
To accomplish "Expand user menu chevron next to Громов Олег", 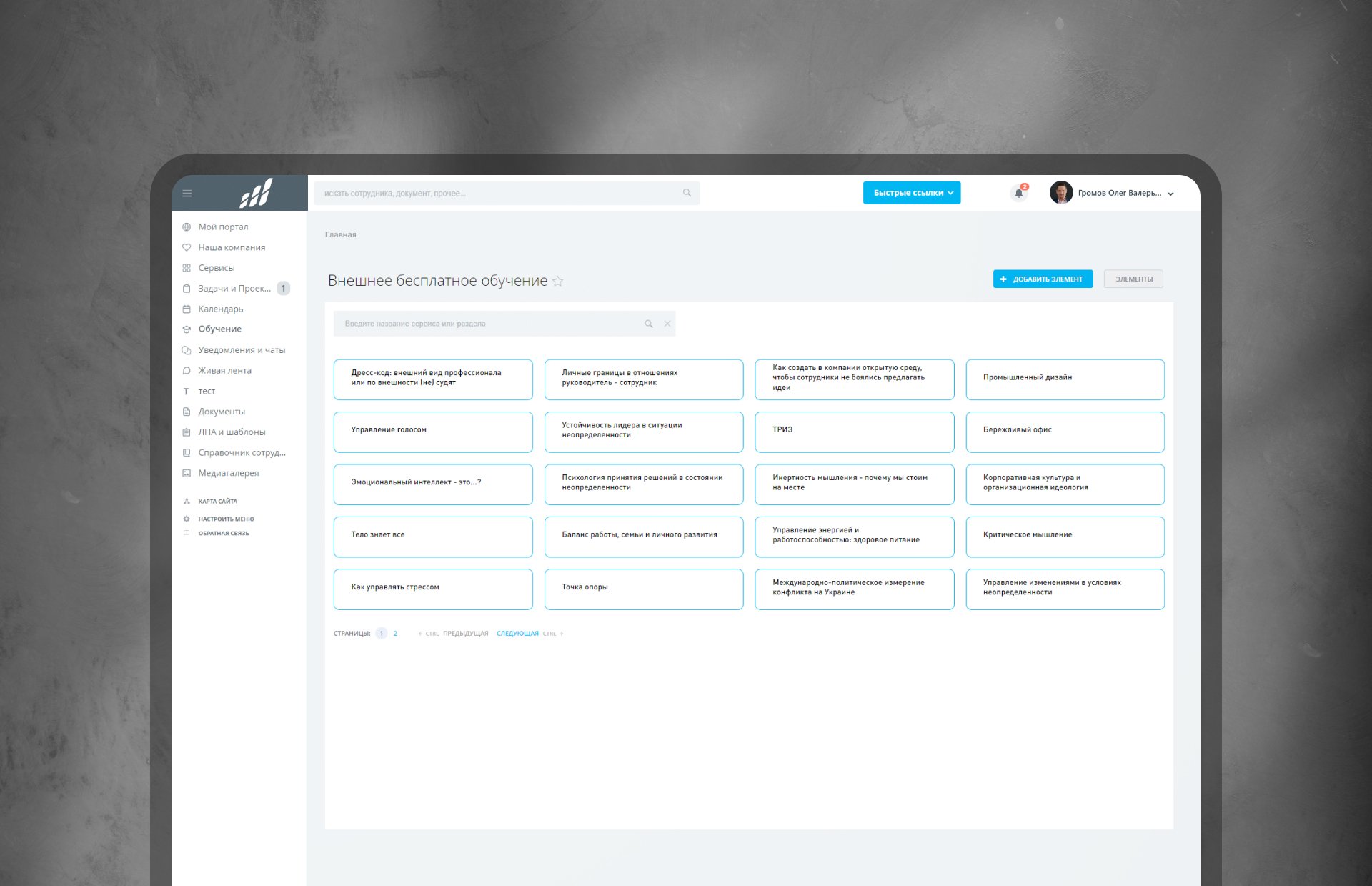I will [x=1170, y=194].
